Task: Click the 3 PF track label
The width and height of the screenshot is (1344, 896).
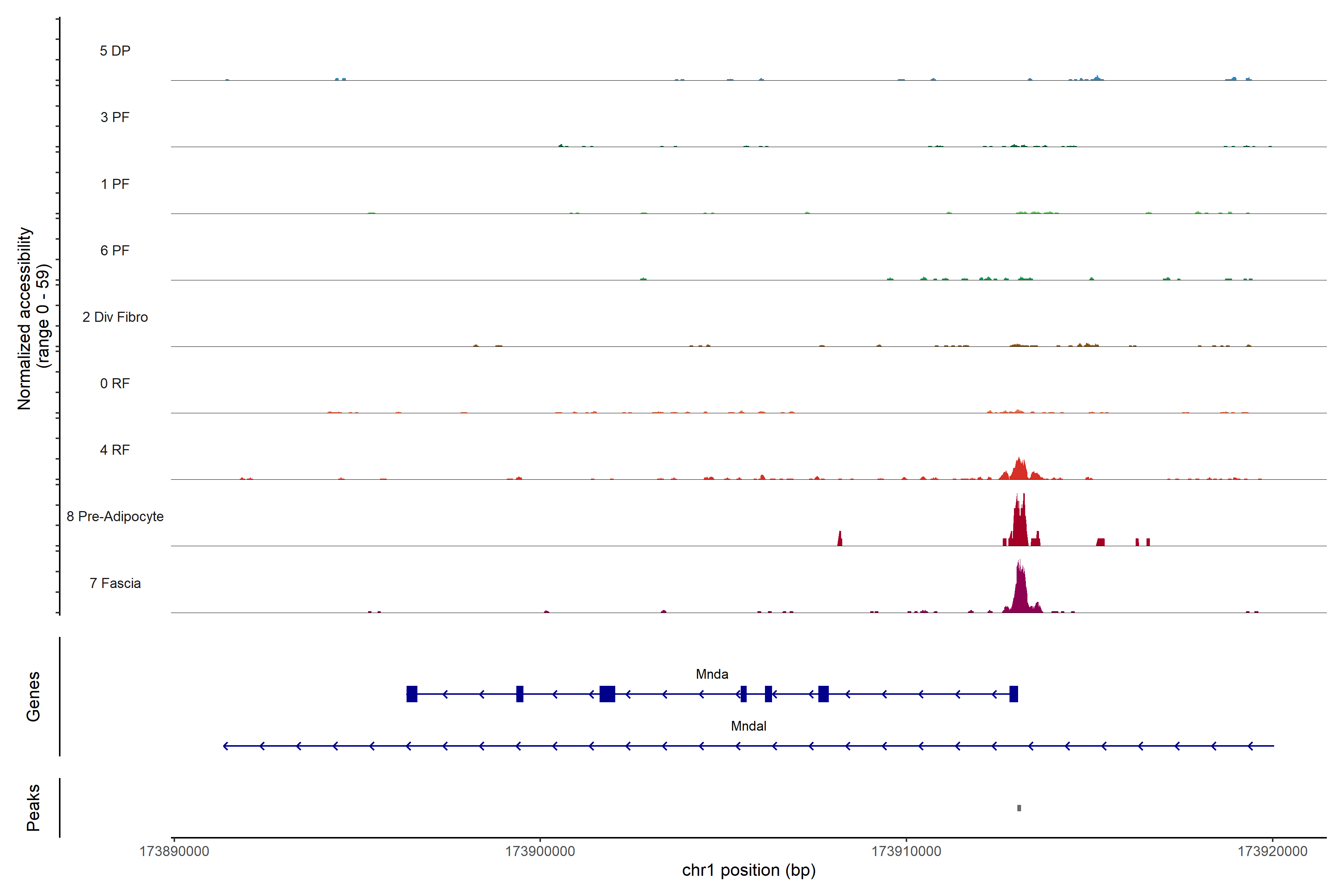Action: pos(115,117)
